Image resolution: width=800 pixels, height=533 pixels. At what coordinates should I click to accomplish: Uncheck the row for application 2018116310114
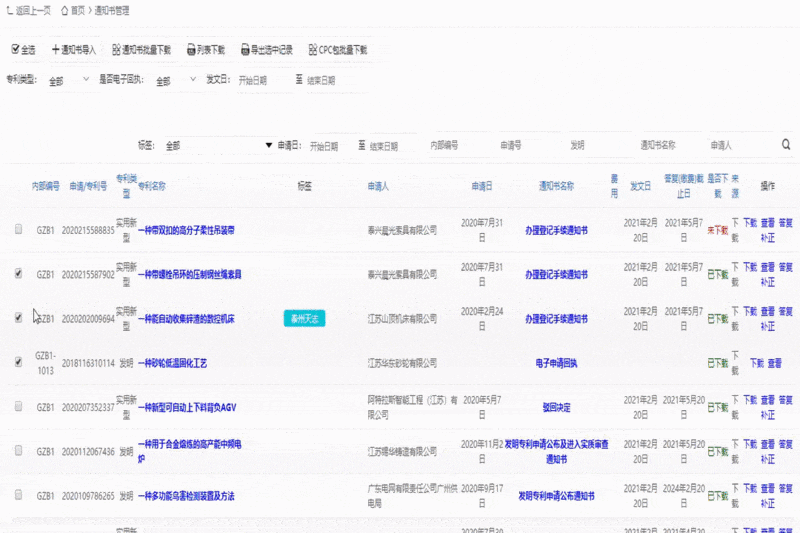pos(18,362)
